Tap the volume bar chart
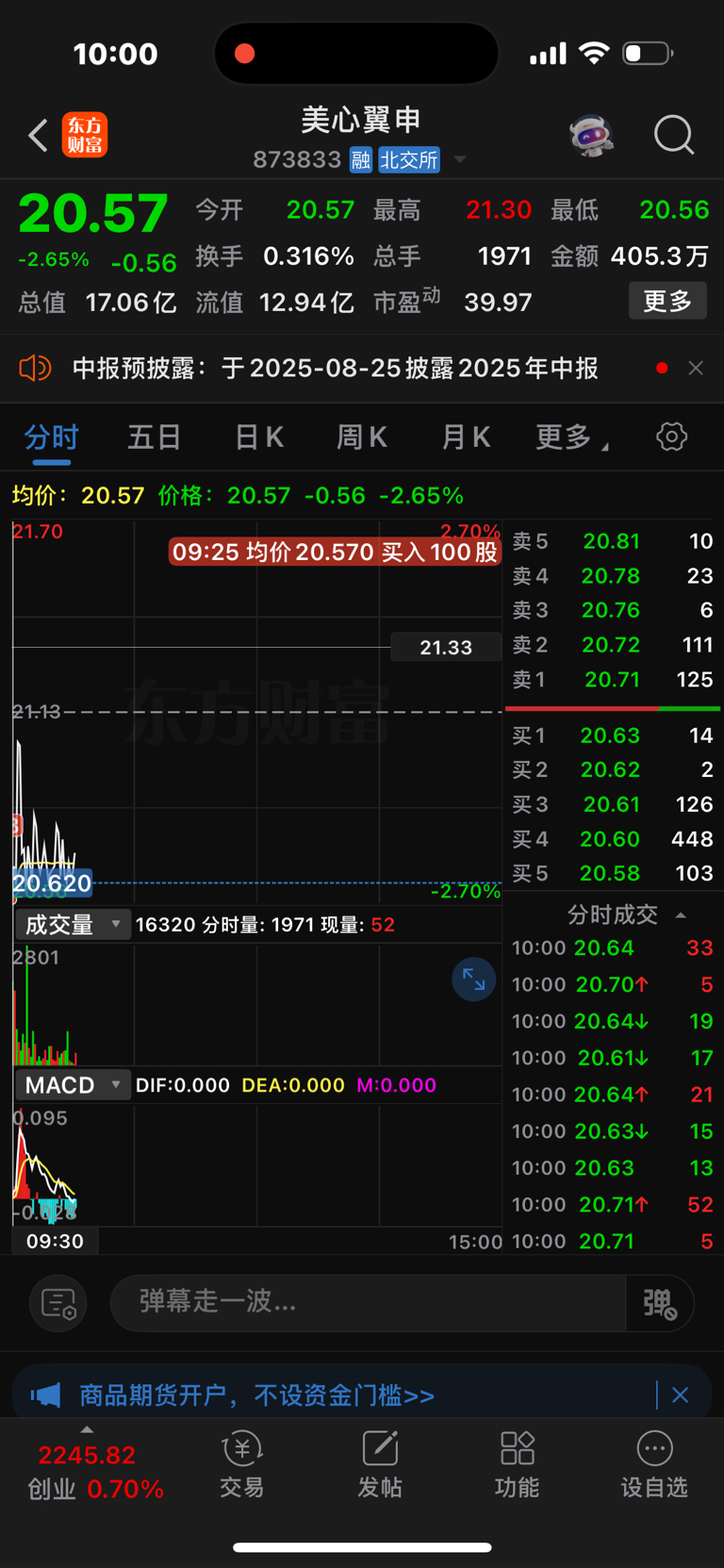Image resolution: width=724 pixels, height=1568 pixels. pyautogui.click(x=256, y=1006)
